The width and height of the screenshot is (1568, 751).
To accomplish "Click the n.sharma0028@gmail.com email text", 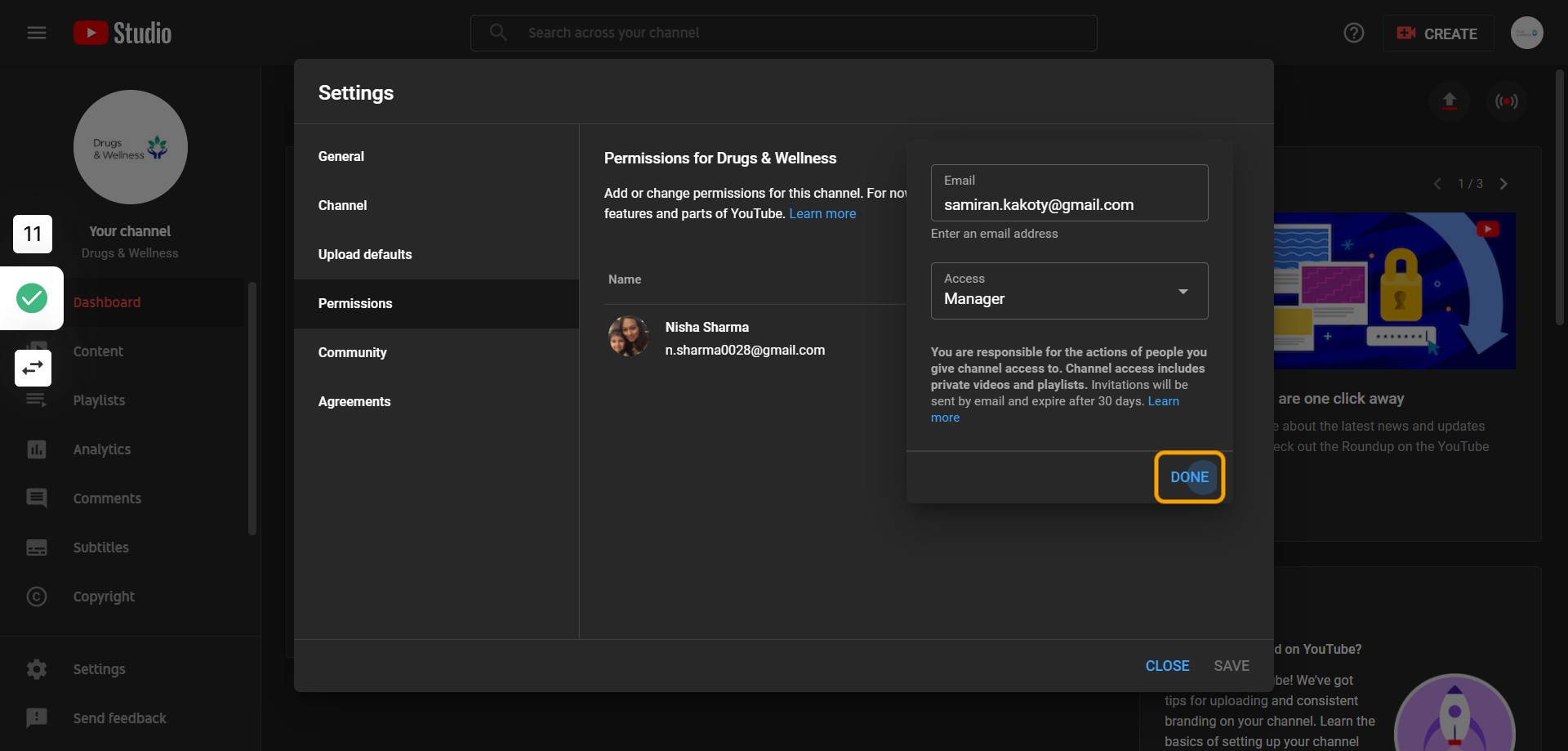I will point(745,350).
